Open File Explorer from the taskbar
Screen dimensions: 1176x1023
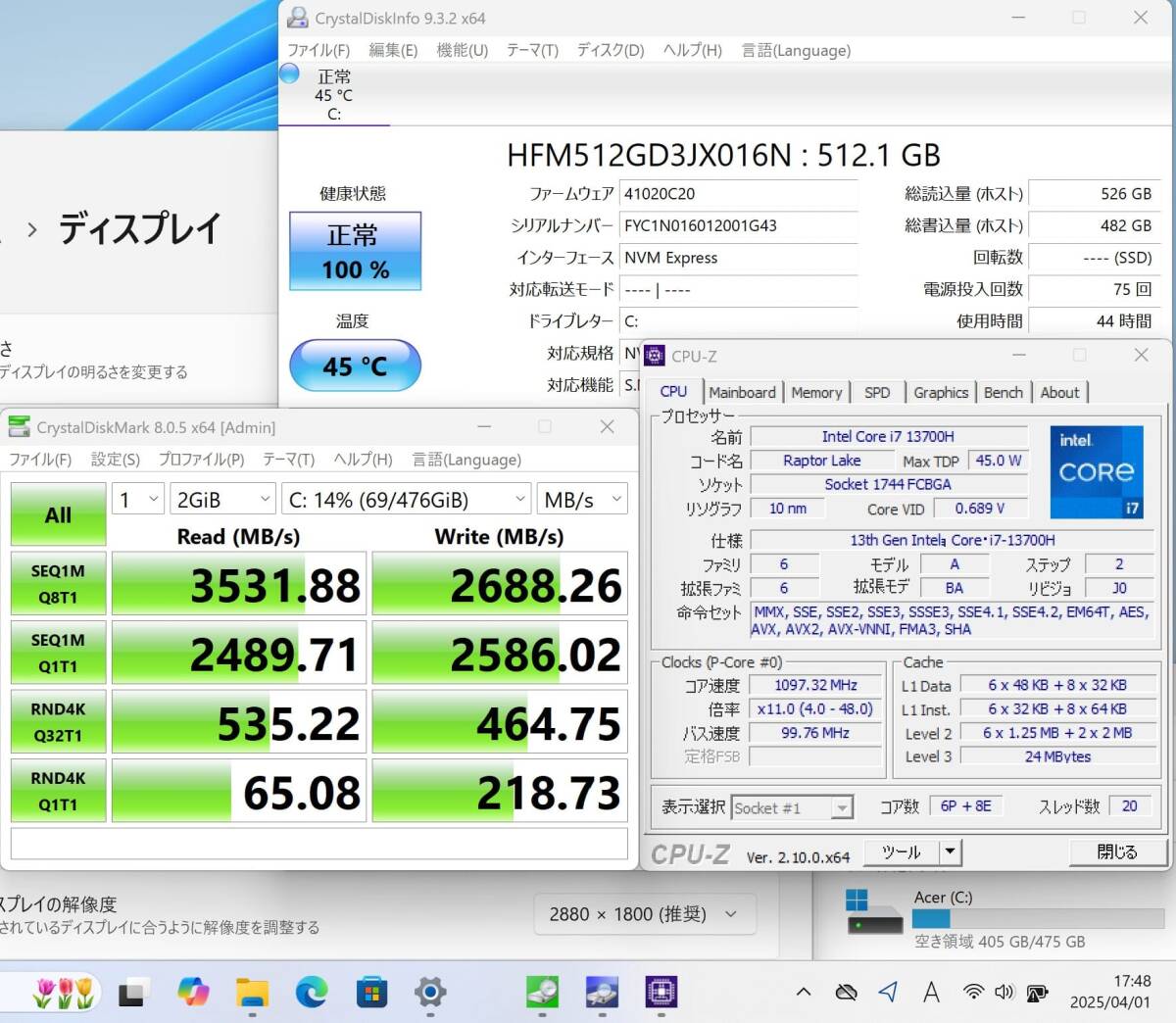click(252, 993)
